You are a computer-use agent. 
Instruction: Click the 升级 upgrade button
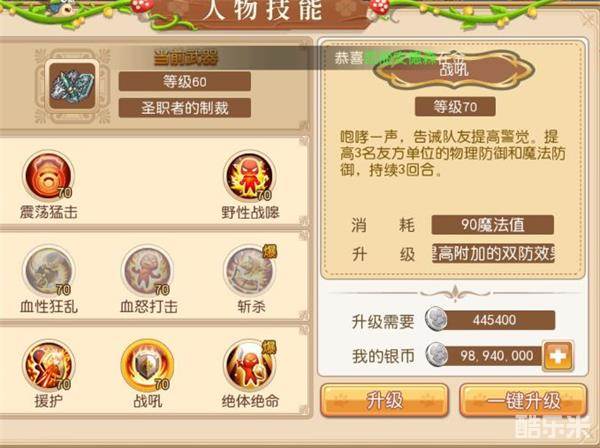click(x=384, y=401)
